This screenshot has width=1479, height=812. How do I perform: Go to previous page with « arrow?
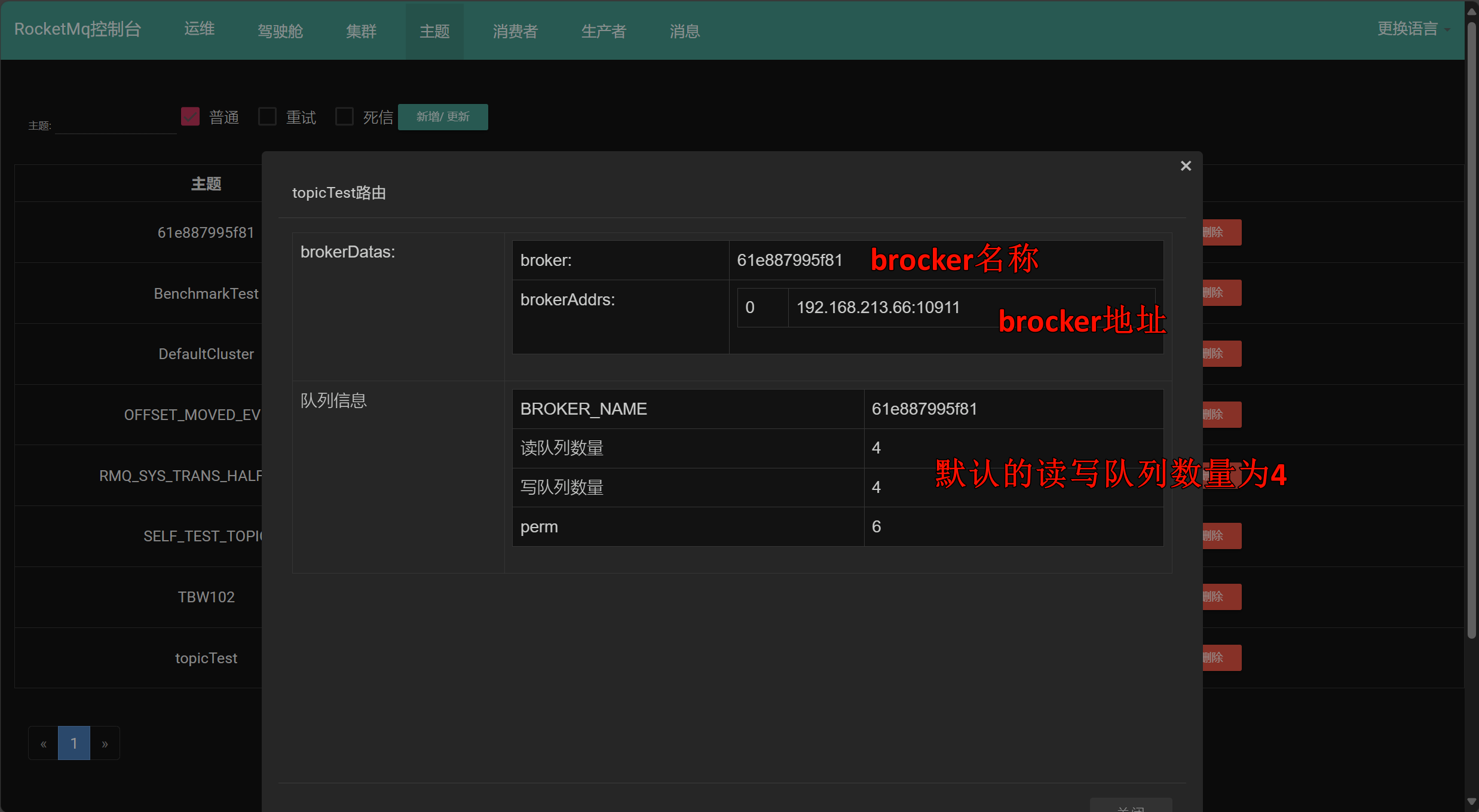pyautogui.click(x=43, y=743)
